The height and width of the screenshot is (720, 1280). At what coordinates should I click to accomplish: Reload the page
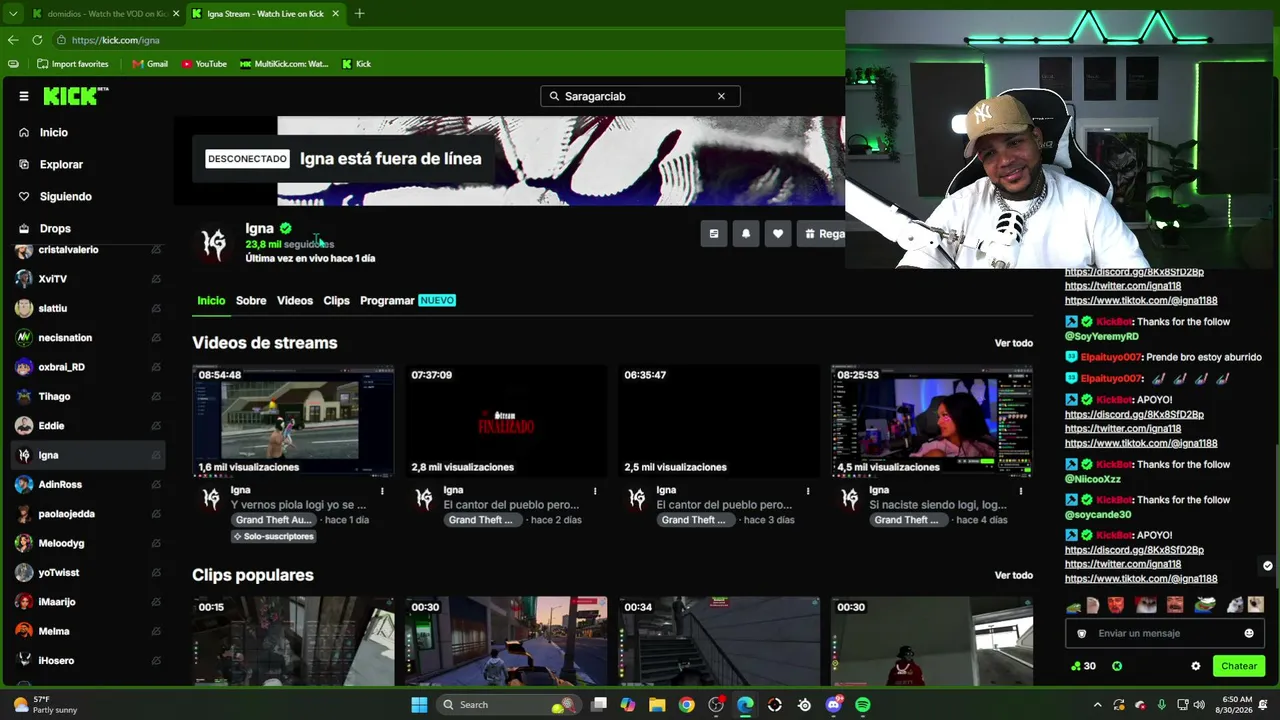37,40
